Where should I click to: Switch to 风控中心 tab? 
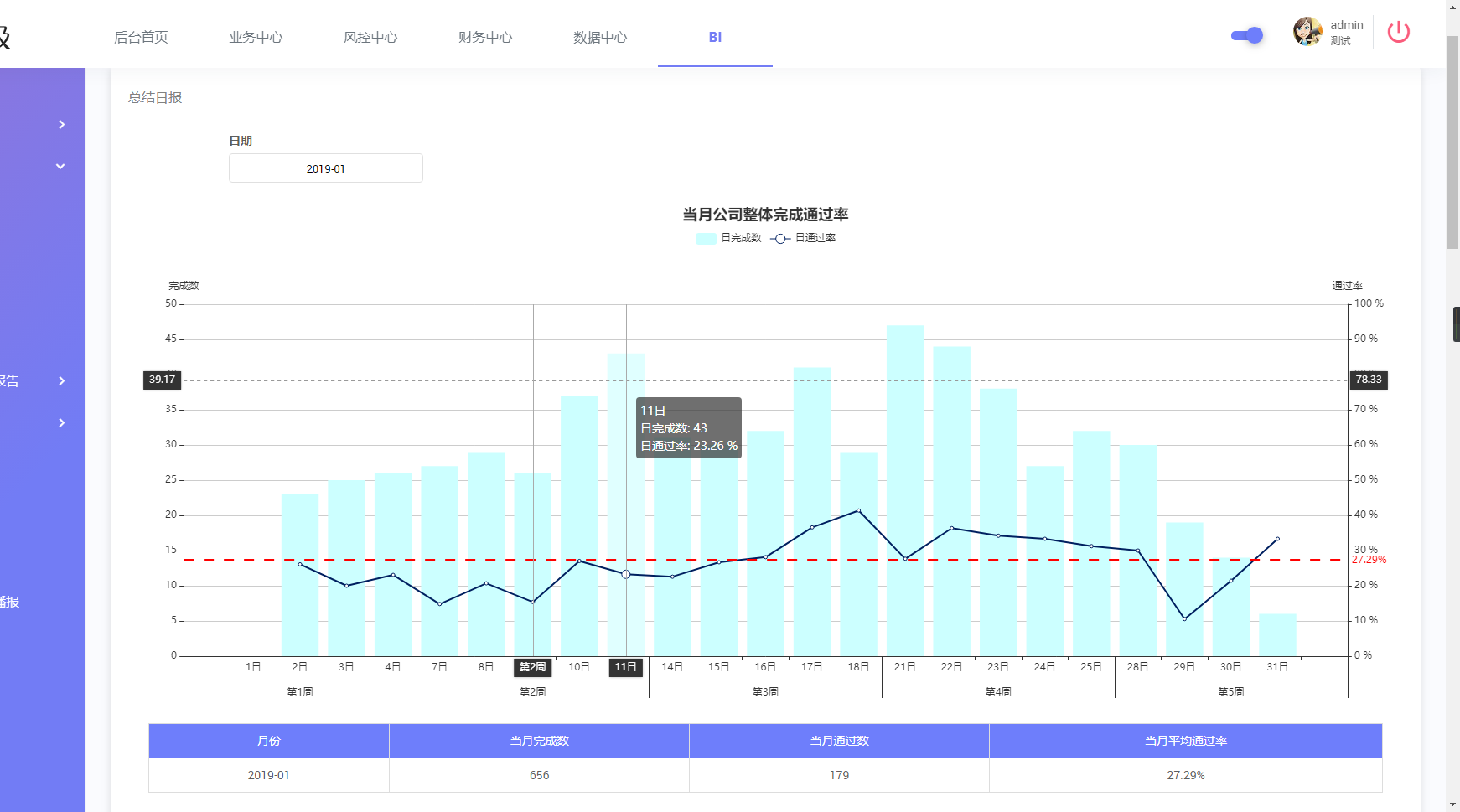pos(370,37)
